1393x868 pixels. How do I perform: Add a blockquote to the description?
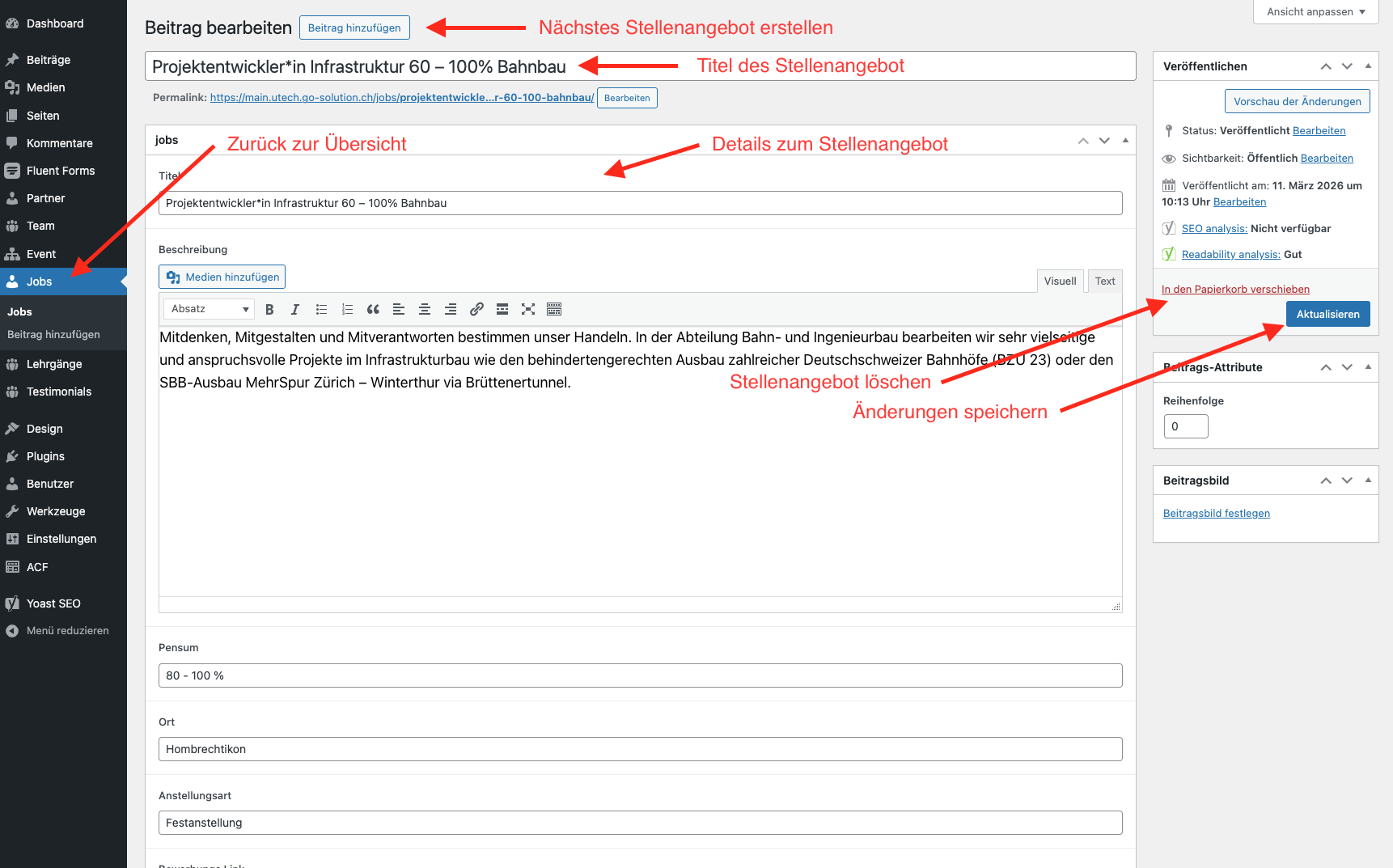tap(373, 309)
